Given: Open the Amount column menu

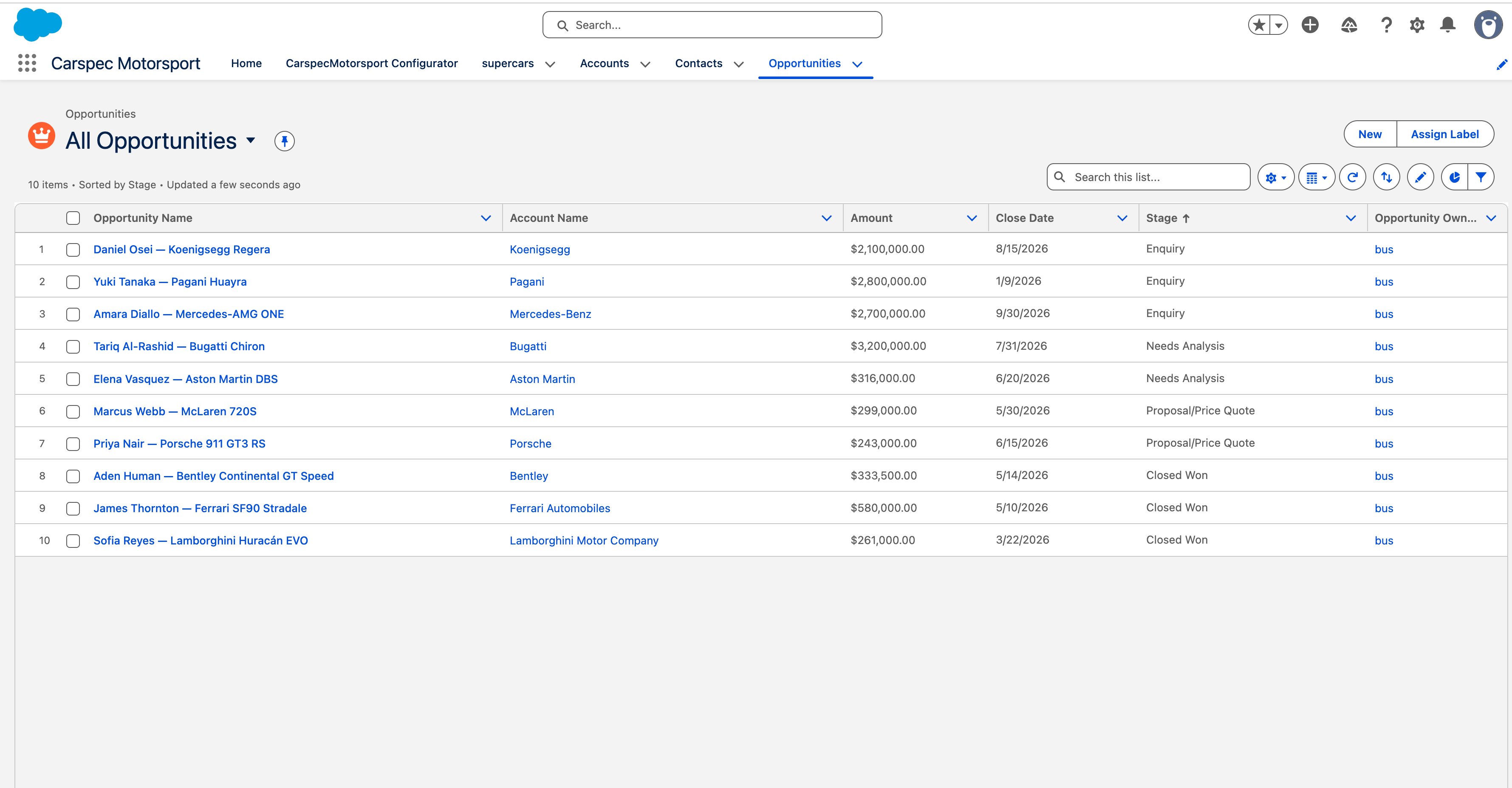Looking at the screenshot, I should coord(972,218).
